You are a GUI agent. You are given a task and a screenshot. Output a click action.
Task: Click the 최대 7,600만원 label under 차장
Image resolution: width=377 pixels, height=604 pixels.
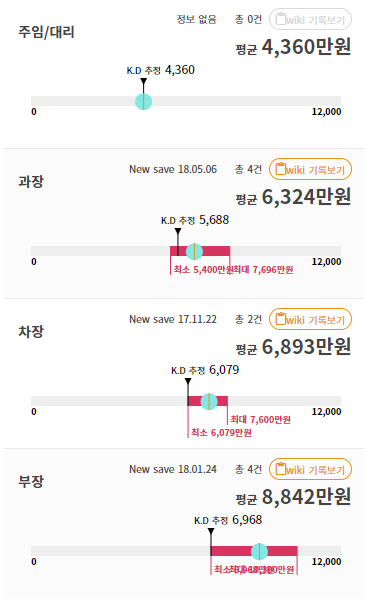(x=261, y=419)
